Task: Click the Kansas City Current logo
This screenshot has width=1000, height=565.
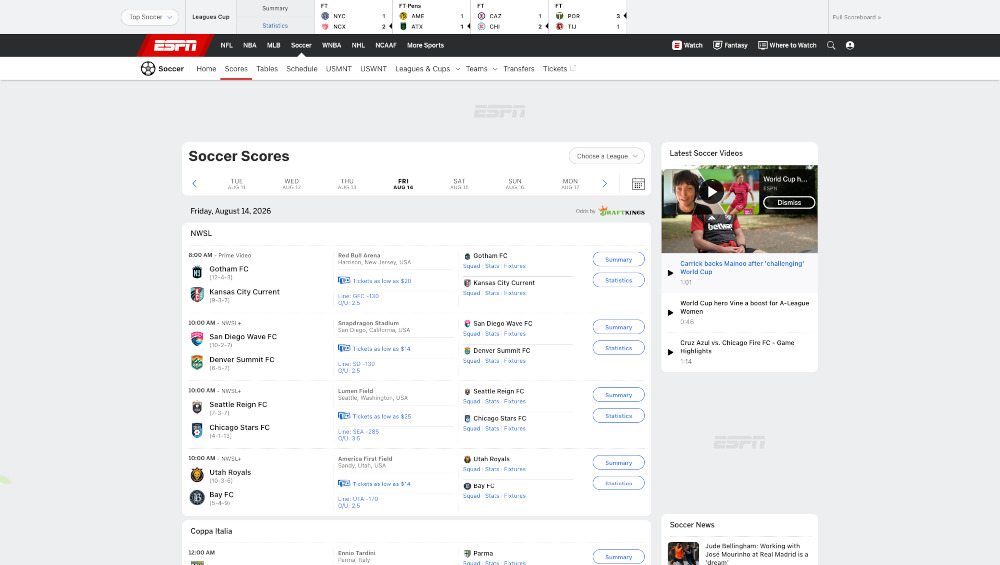Action: pyautogui.click(x=197, y=295)
